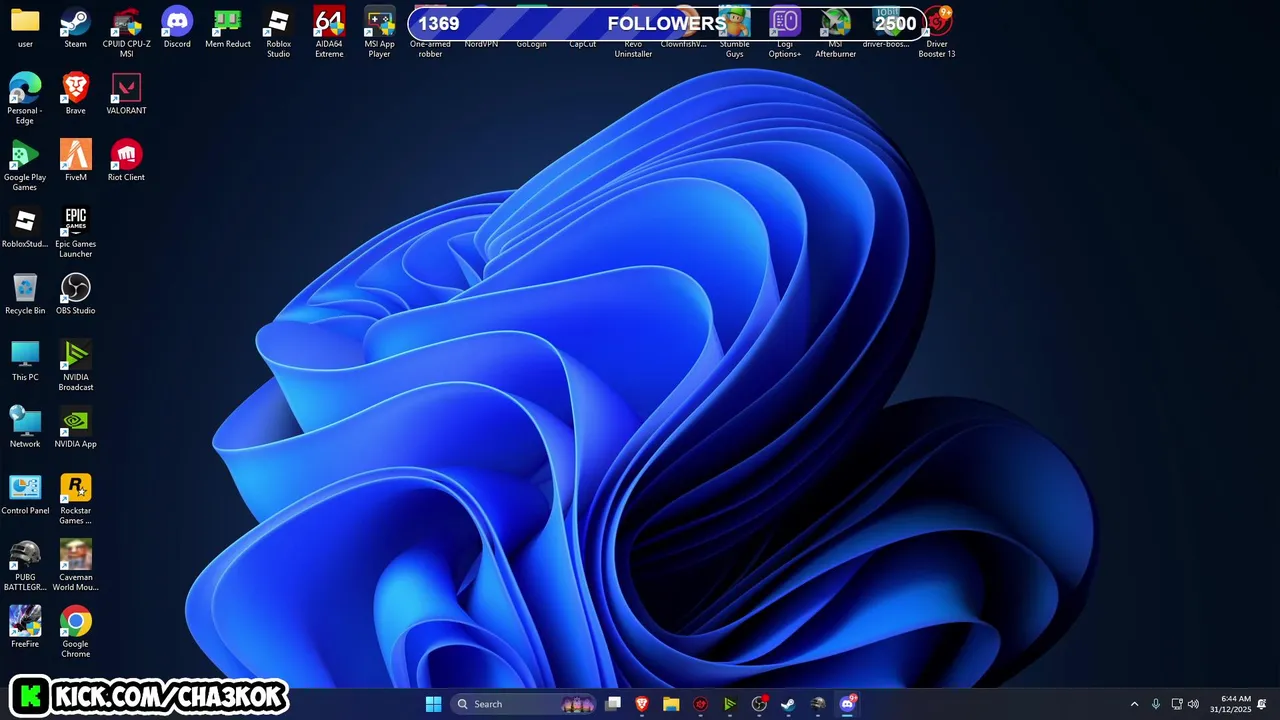1280x720 pixels.
Task: Launch Rockstar Games Launcher shortcut
Action: (75, 488)
